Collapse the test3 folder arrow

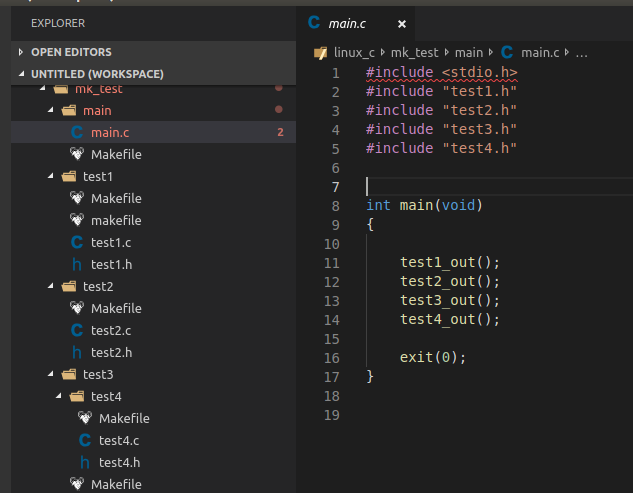click(50, 374)
